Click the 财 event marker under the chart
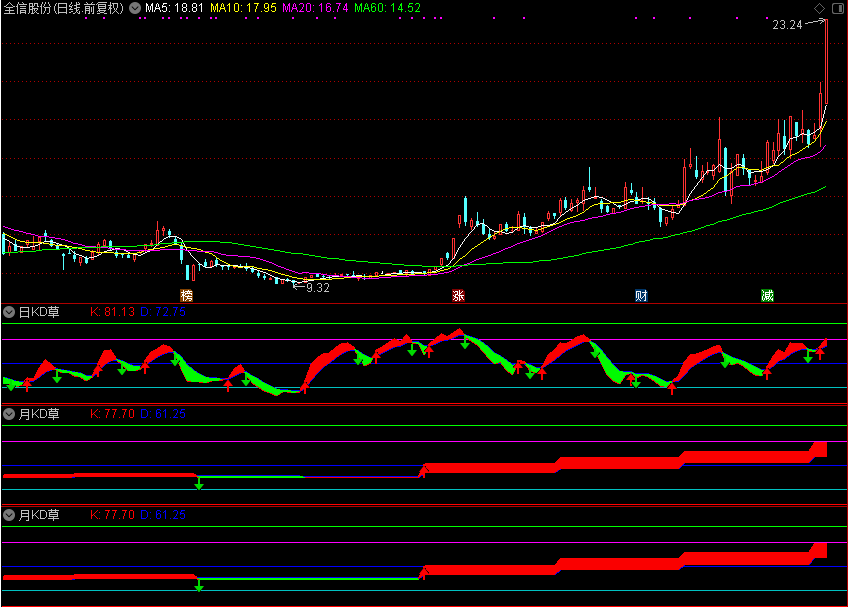848x607 pixels. [641, 295]
